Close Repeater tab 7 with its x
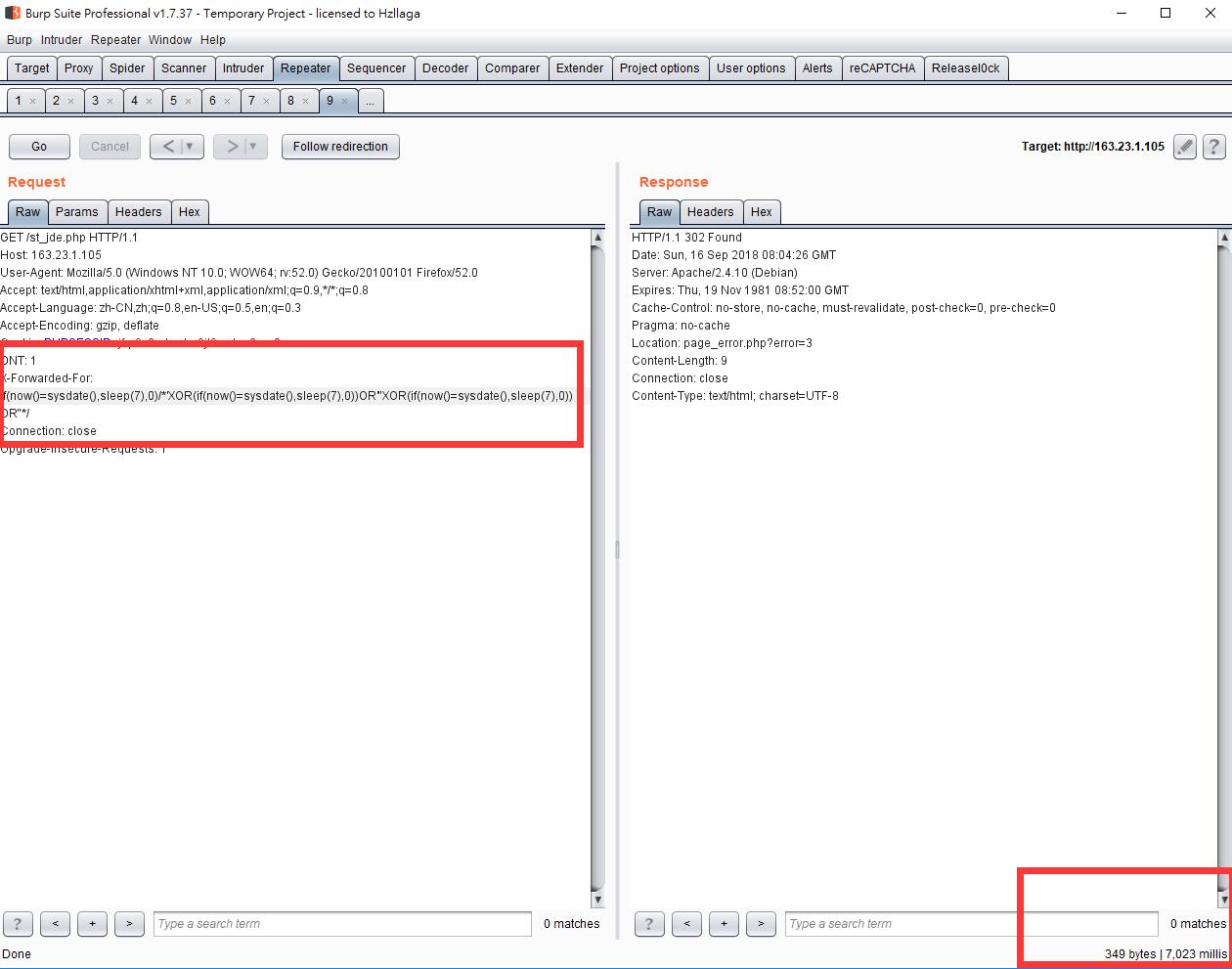Screen dimensions: 1232x969 pos(266,101)
